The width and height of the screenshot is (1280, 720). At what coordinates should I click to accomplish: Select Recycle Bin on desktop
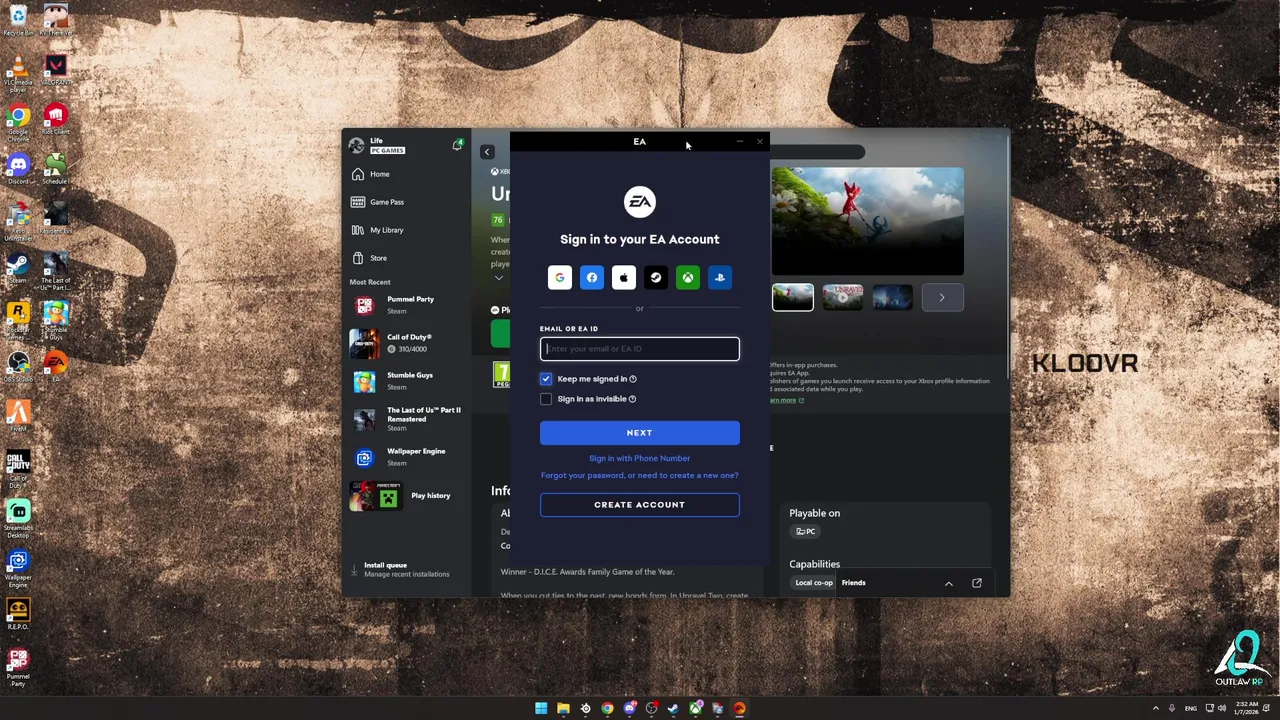(x=18, y=20)
